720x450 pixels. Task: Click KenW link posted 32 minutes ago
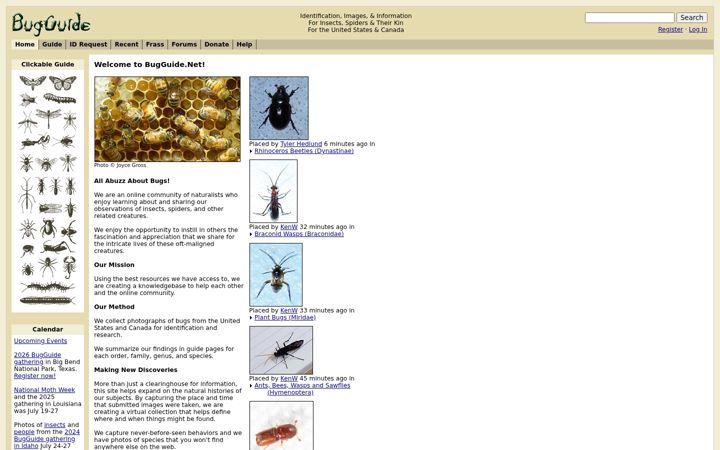click(289, 227)
